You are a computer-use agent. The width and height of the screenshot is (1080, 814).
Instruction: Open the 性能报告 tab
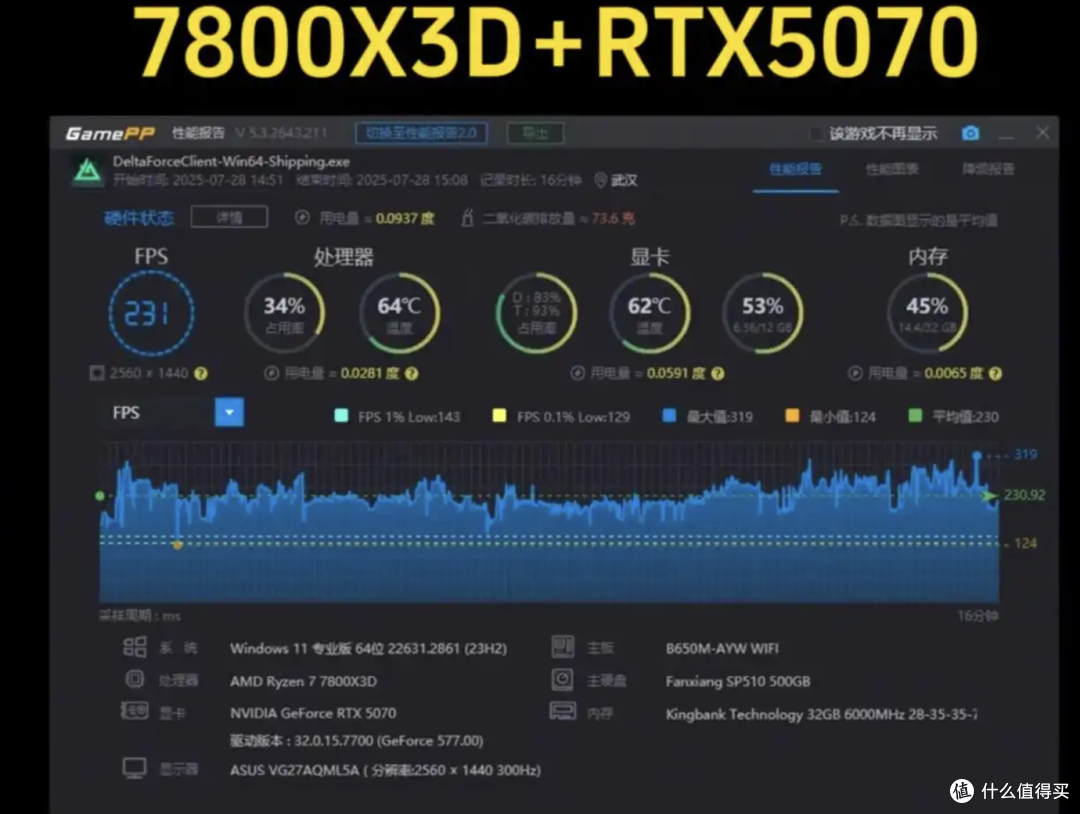pyautogui.click(x=795, y=169)
